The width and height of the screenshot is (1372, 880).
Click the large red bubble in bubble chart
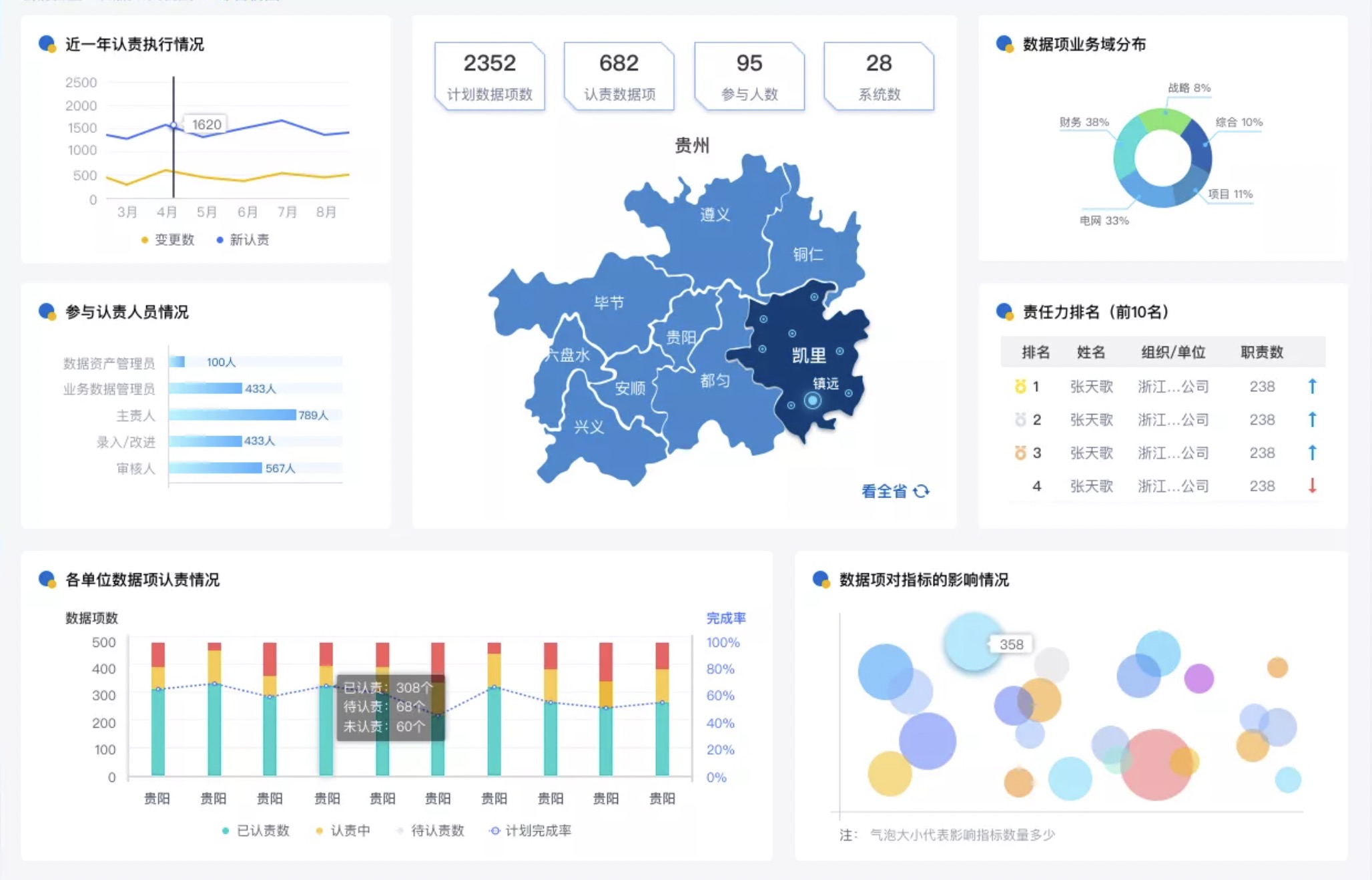pos(1154,764)
